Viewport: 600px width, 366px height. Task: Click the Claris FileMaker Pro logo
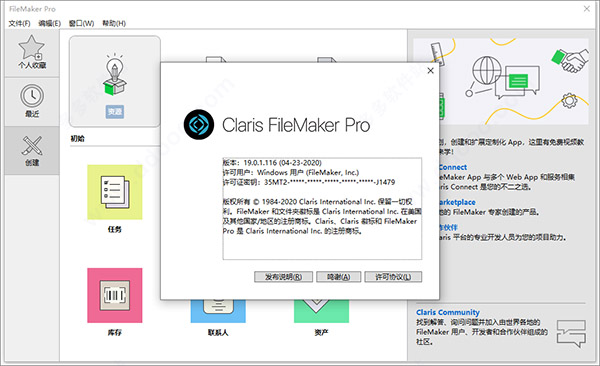pyautogui.click(x=199, y=125)
